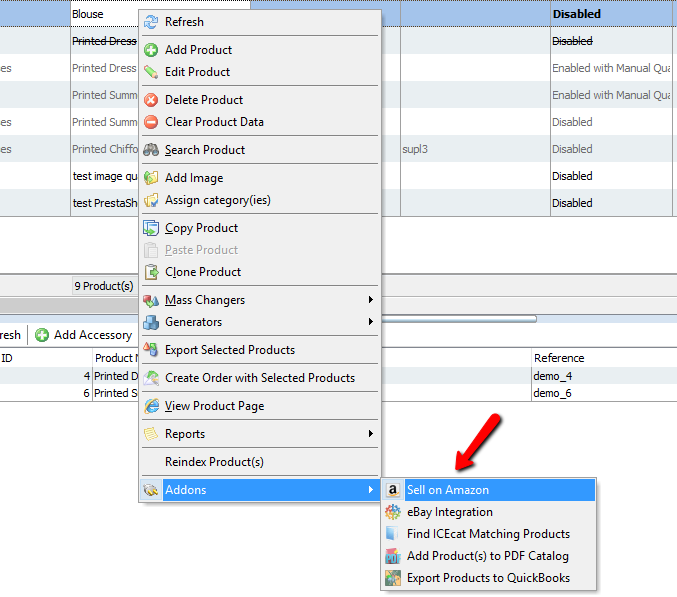The width and height of the screenshot is (677, 597).
Task: Click the Mass Changers icon
Action: 151,300
